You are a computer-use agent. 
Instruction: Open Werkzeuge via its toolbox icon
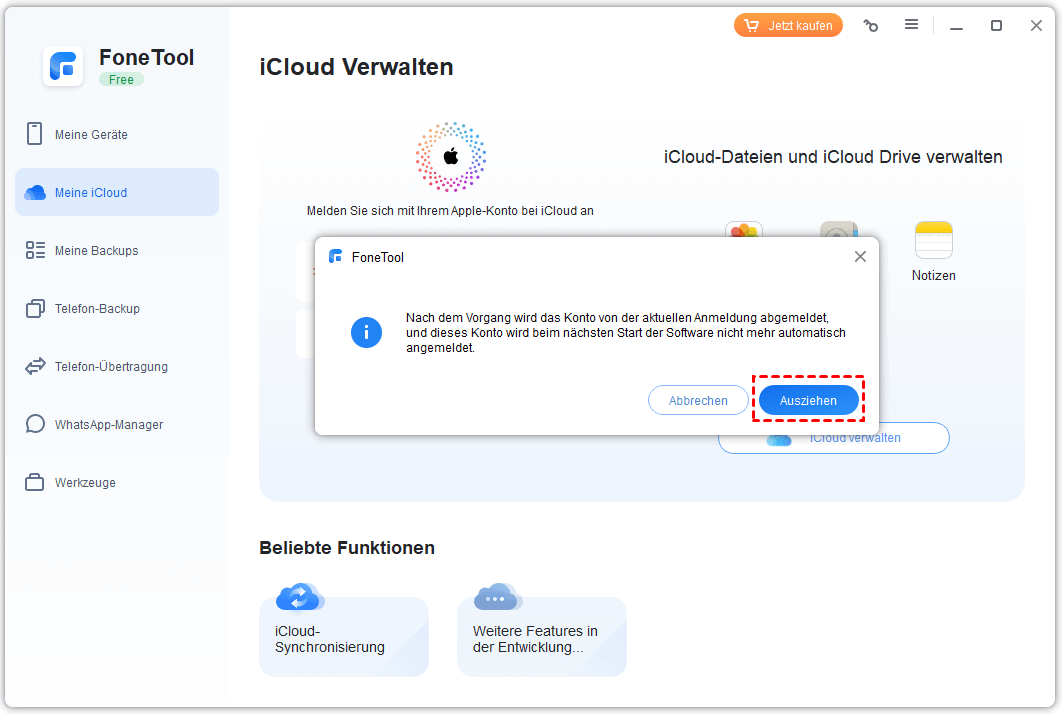(x=36, y=483)
